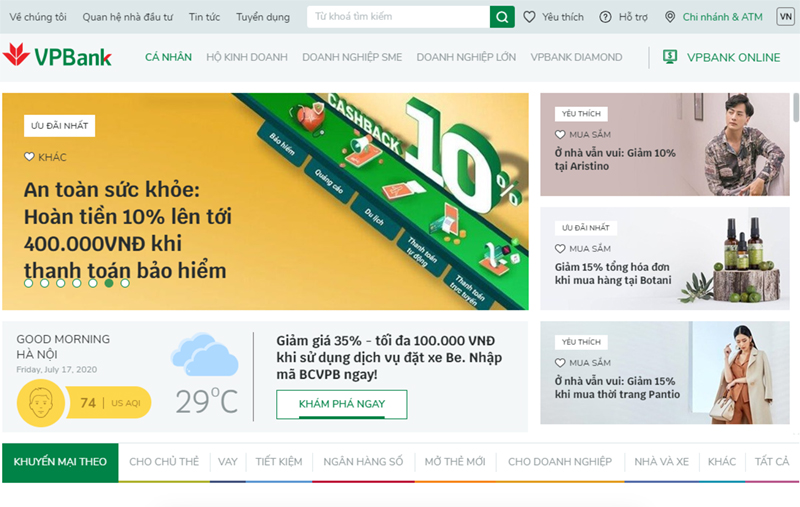The width and height of the screenshot is (800, 507).
Task: Select the third carousel dot
Action: tap(61, 283)
